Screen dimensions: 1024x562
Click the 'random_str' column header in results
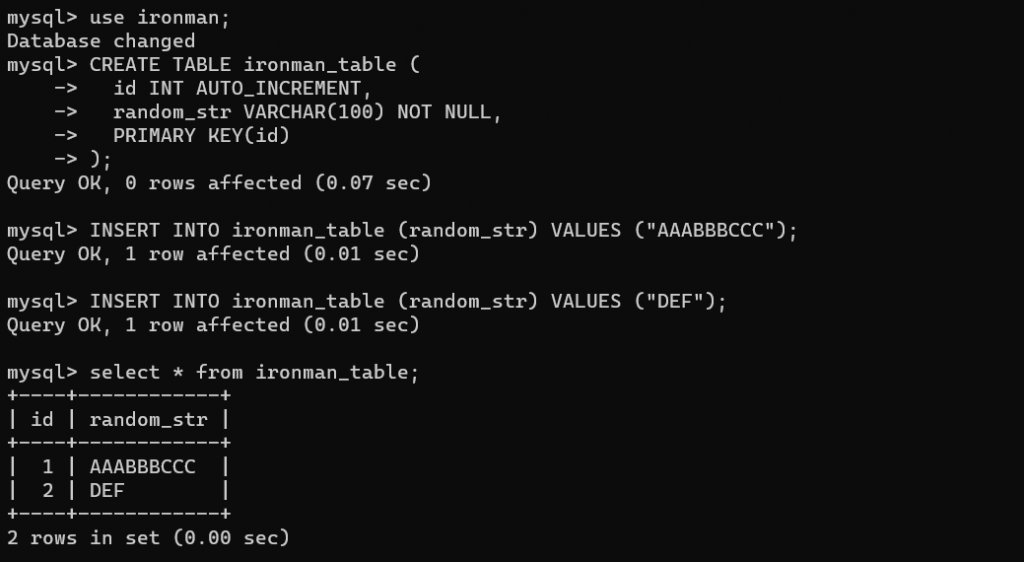pos(148,420)
